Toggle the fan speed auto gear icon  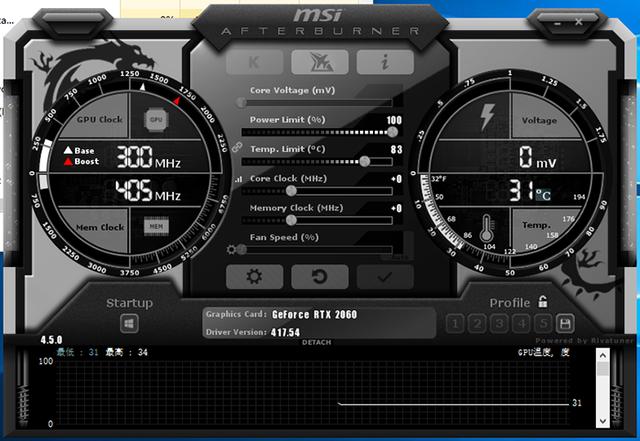231,249
